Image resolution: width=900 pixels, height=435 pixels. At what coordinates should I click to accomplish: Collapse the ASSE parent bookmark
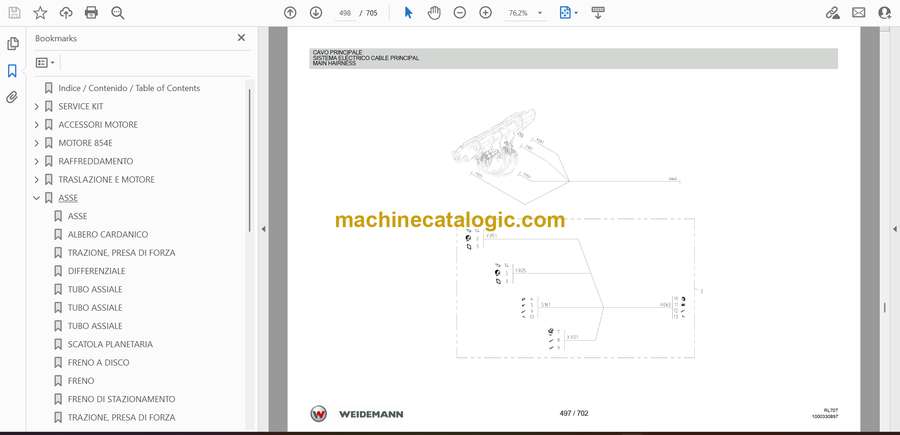point(37,198)
